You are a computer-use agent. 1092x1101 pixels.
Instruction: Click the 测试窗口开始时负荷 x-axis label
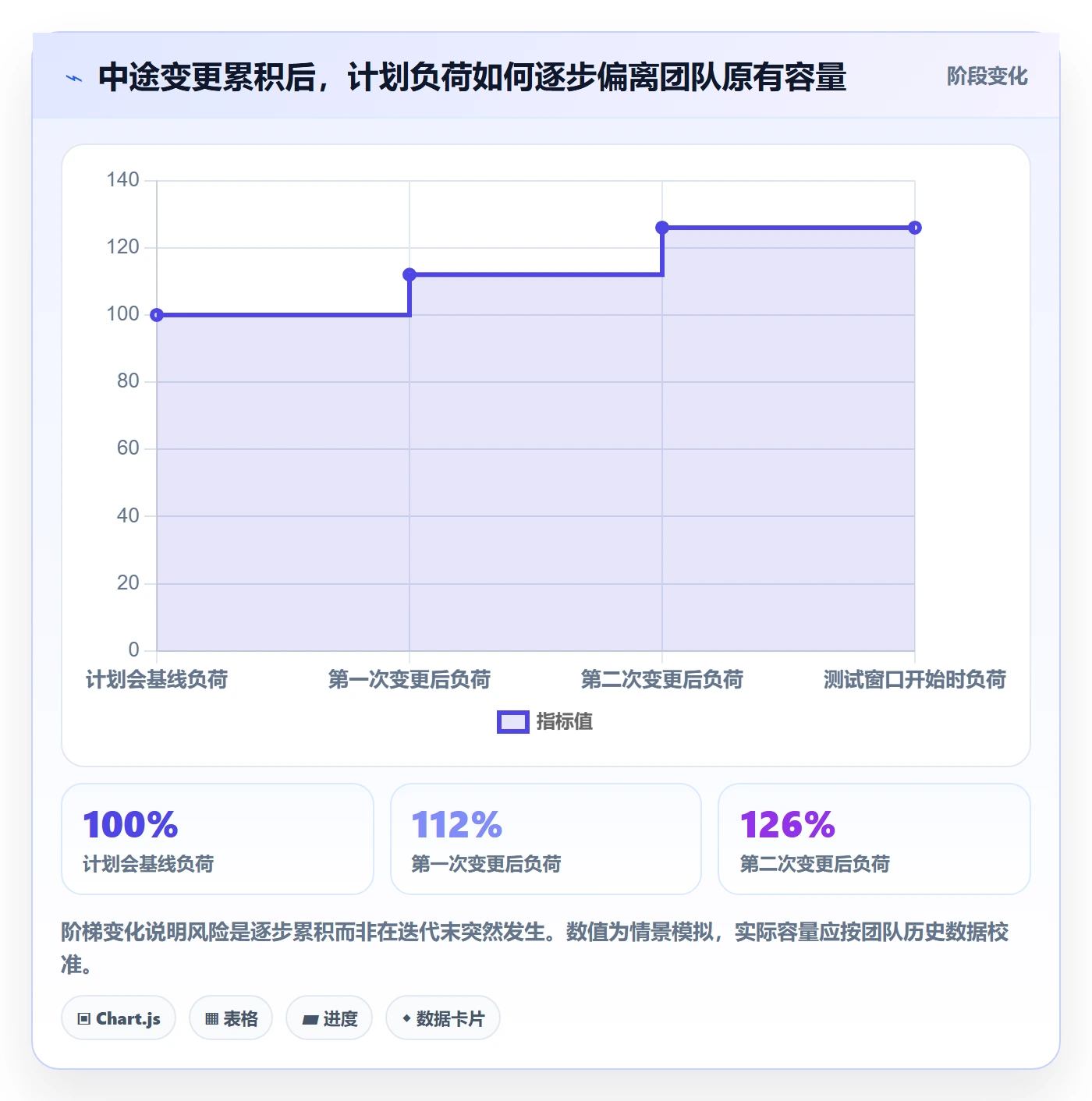915,679
